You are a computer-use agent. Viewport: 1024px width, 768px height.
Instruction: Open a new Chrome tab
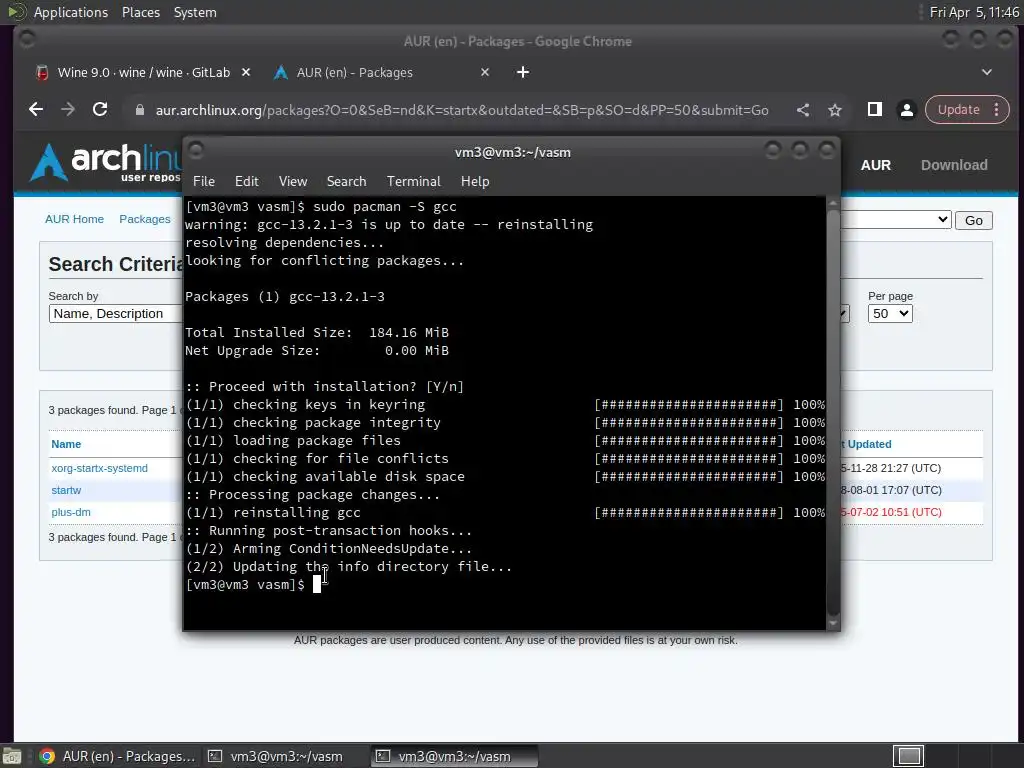coord(523,72)
